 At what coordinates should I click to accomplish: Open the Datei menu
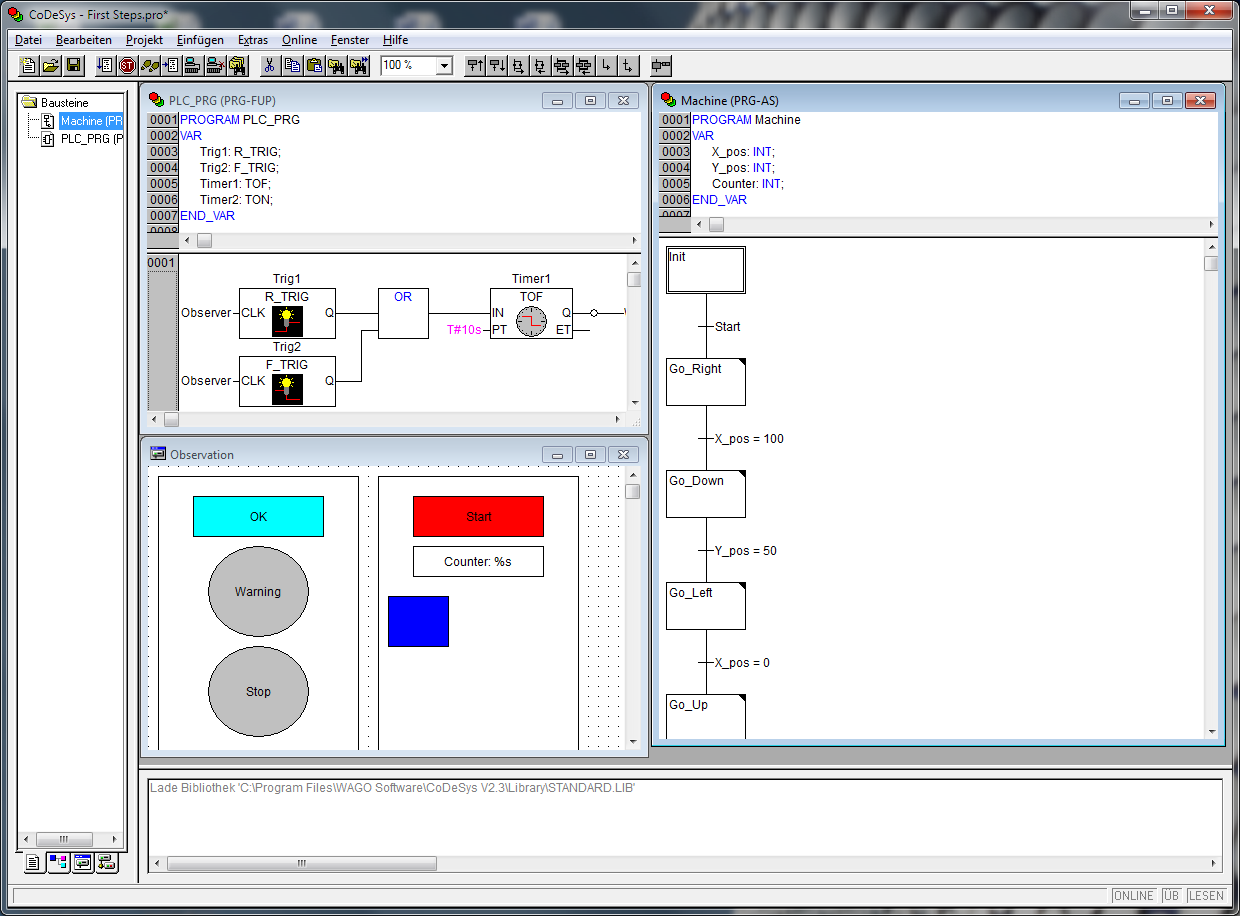click(28, 40)
